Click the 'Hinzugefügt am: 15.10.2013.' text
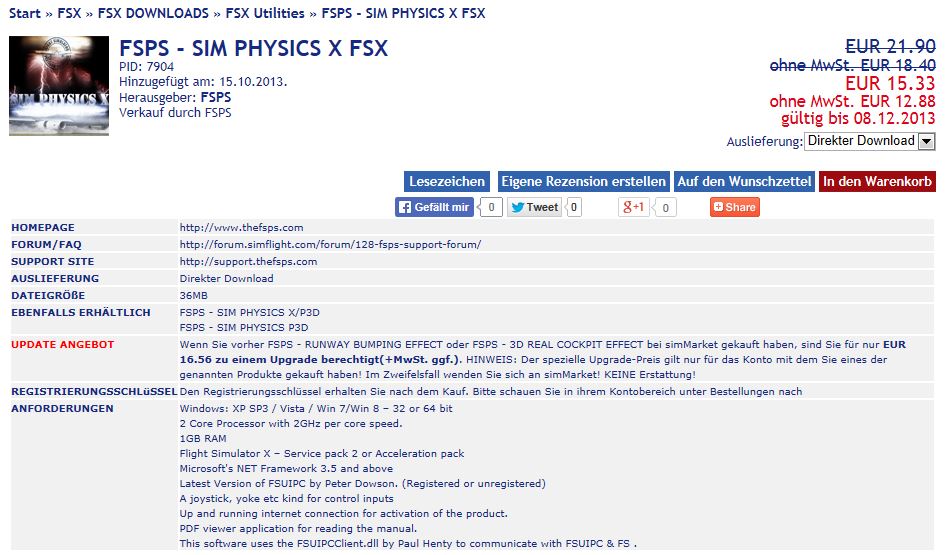 click(x=203, y=82)
